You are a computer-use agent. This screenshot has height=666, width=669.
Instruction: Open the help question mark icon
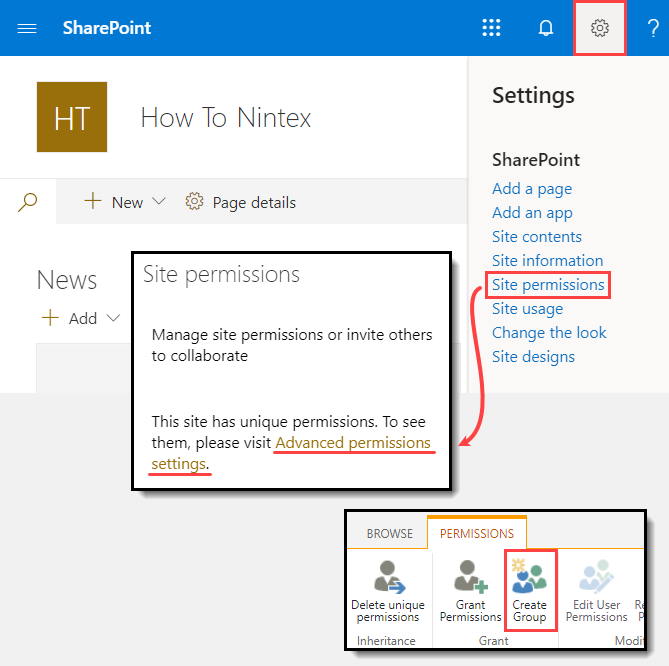coord(653,28)
